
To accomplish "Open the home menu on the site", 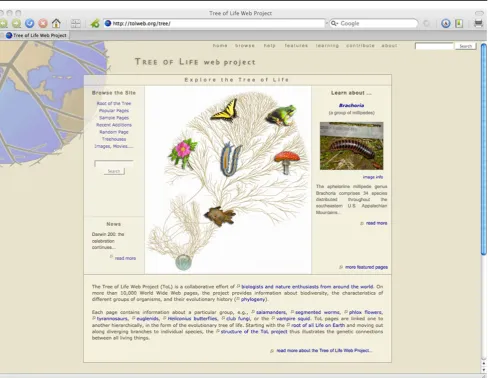I will 220,46.
